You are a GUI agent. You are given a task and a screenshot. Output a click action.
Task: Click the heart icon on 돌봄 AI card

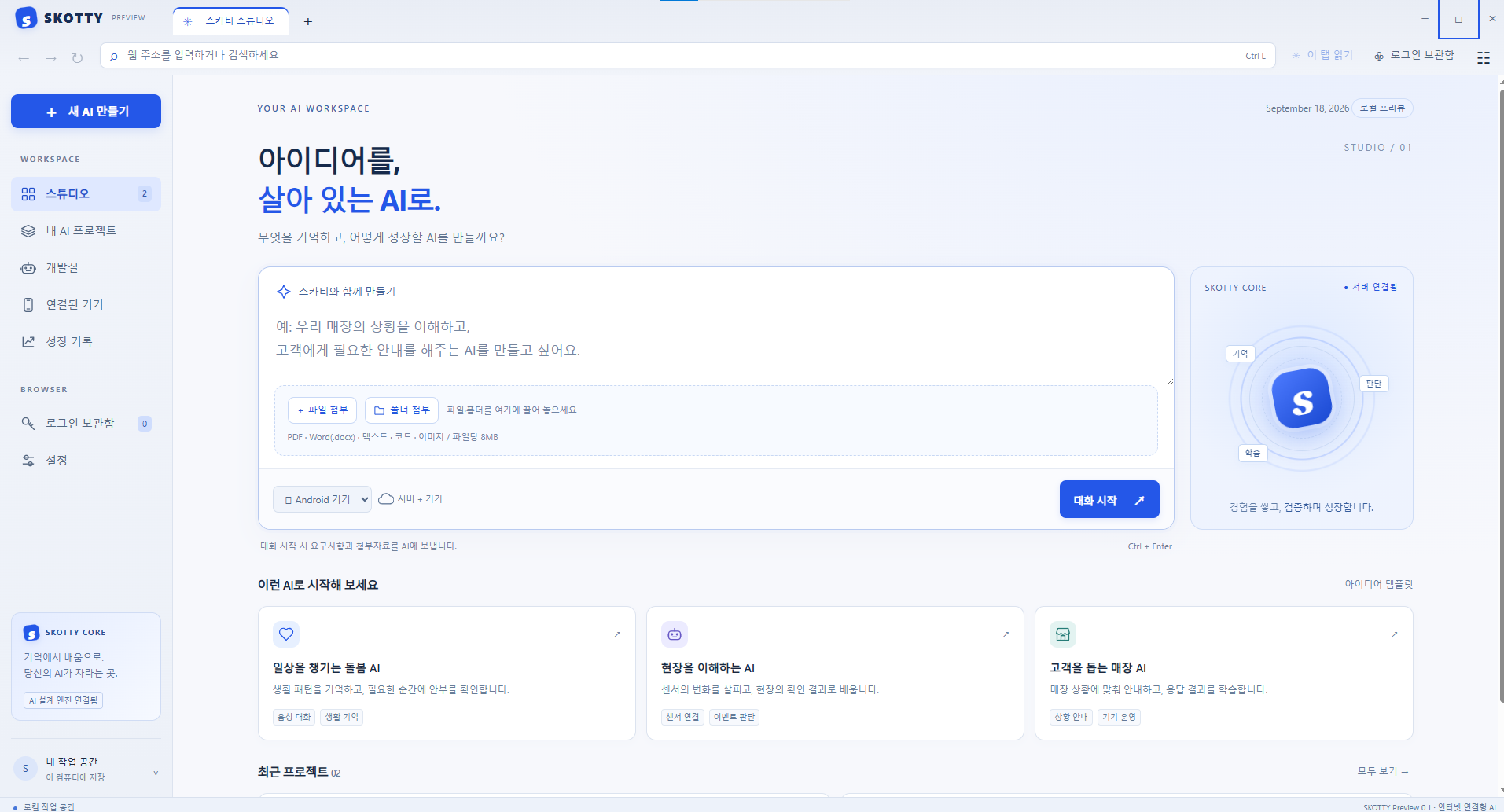(286, 634)
